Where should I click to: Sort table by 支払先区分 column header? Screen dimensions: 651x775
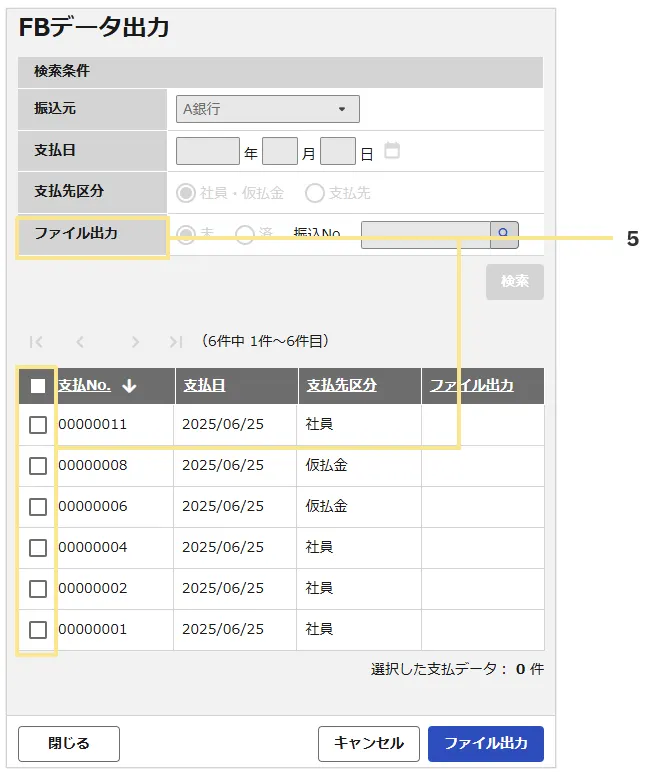[x=341, y=385]
